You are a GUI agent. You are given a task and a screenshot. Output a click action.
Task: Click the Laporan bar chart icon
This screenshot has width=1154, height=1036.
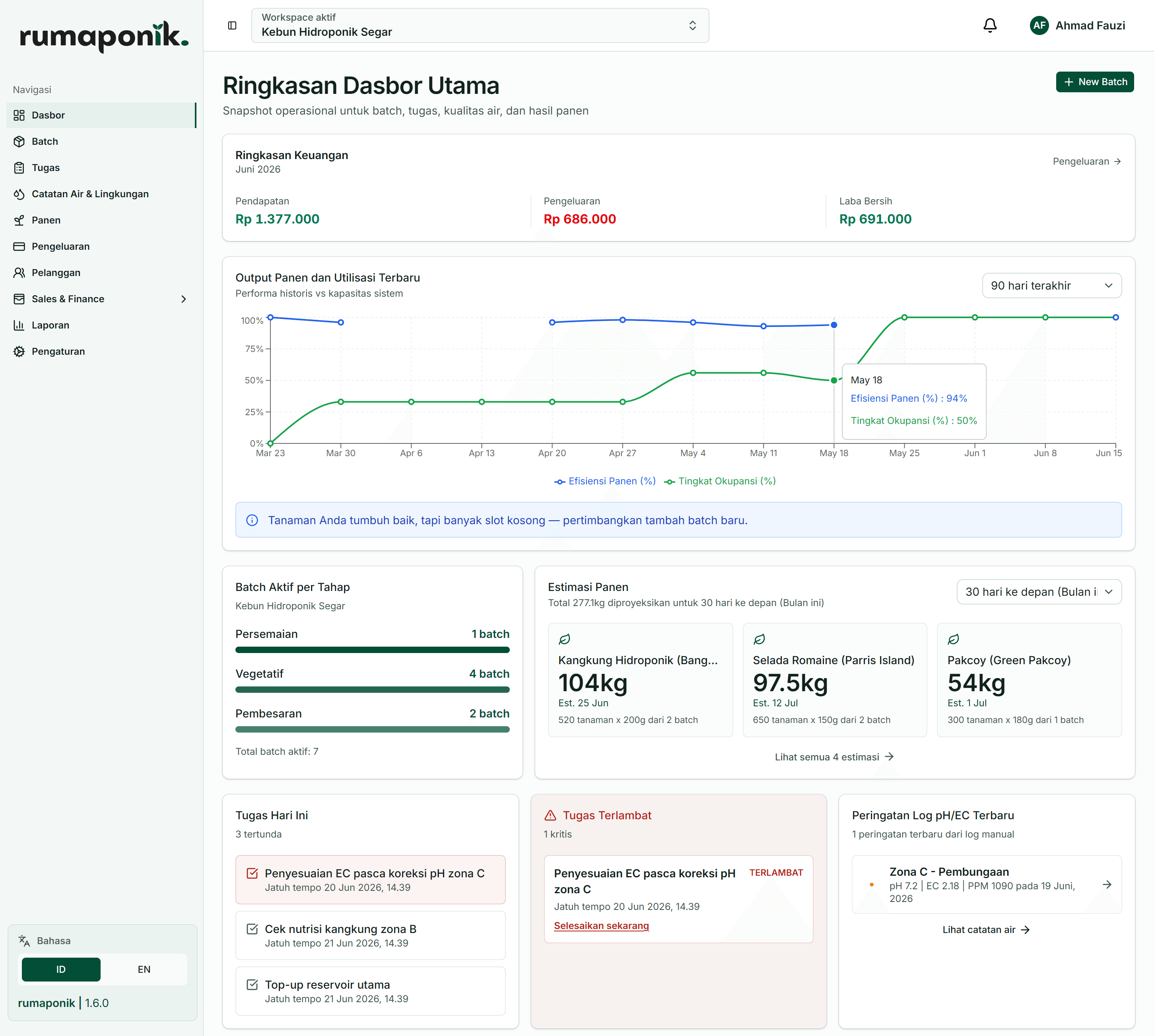(19, 325)
